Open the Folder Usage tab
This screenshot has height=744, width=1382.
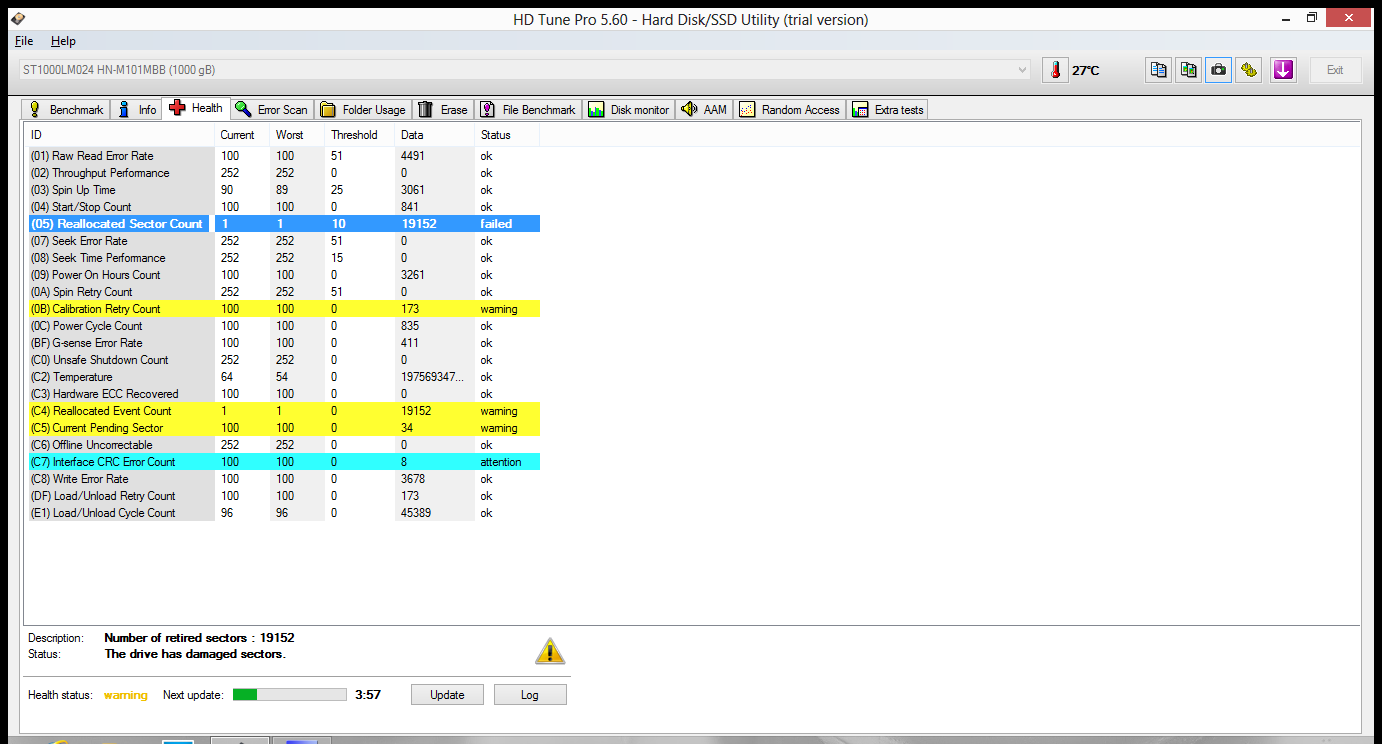click(x=363, y=109)
